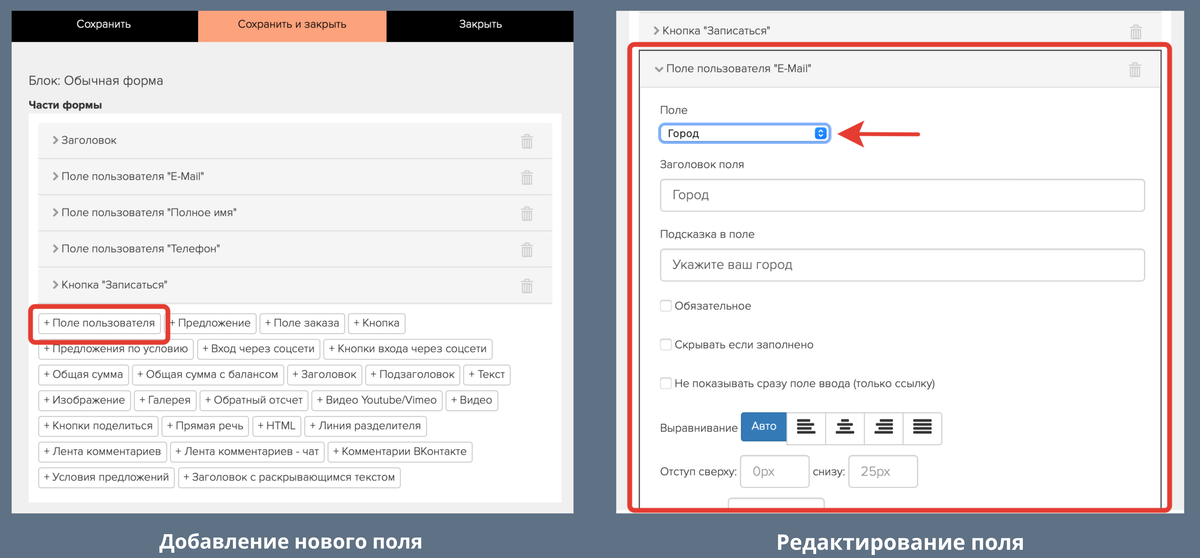Check "Не показывать сразу поле ввода" option
The height and width of the screenshot is (558, 1200).
coord(666,383)
